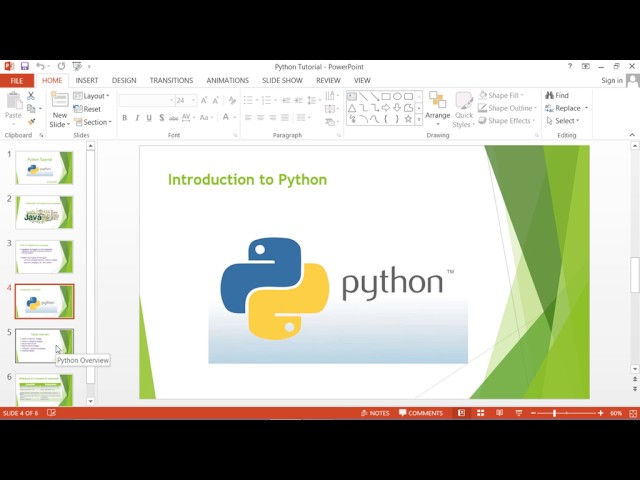Open the Select dropdown in Editing
The height and width of the screenshot is (480, 640).
click(562, 121)
